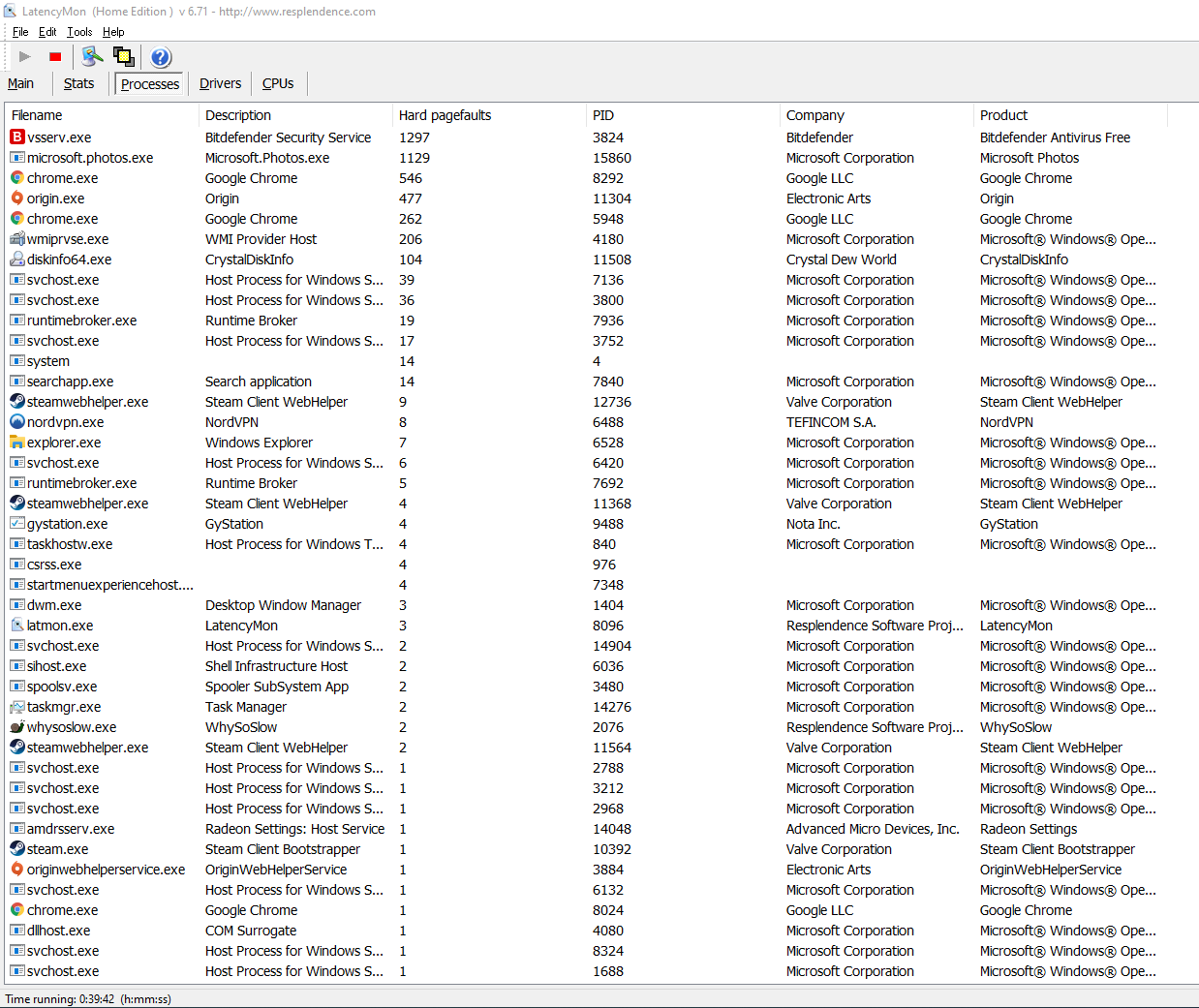Click the icon beside amdrsserv.exe
This screenshot has height=1008, width=1199.
pos(17,829)
